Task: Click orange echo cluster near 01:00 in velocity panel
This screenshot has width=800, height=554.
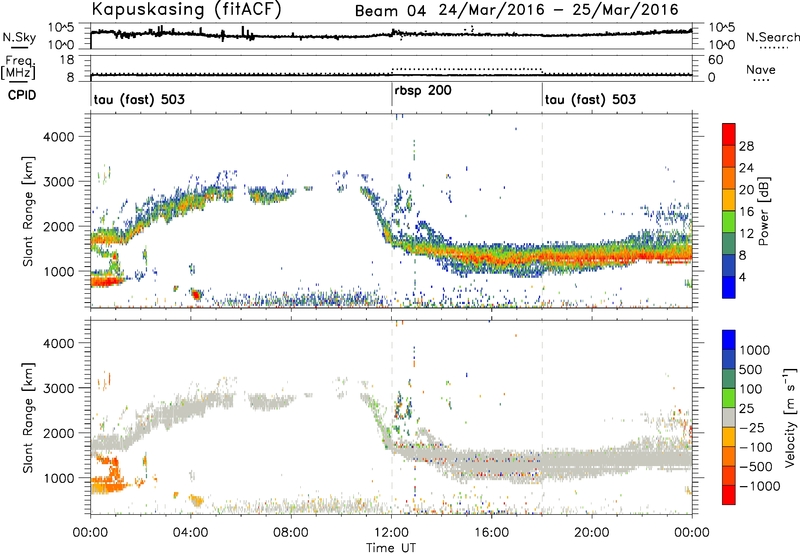Action: click(x=109, y=473)
